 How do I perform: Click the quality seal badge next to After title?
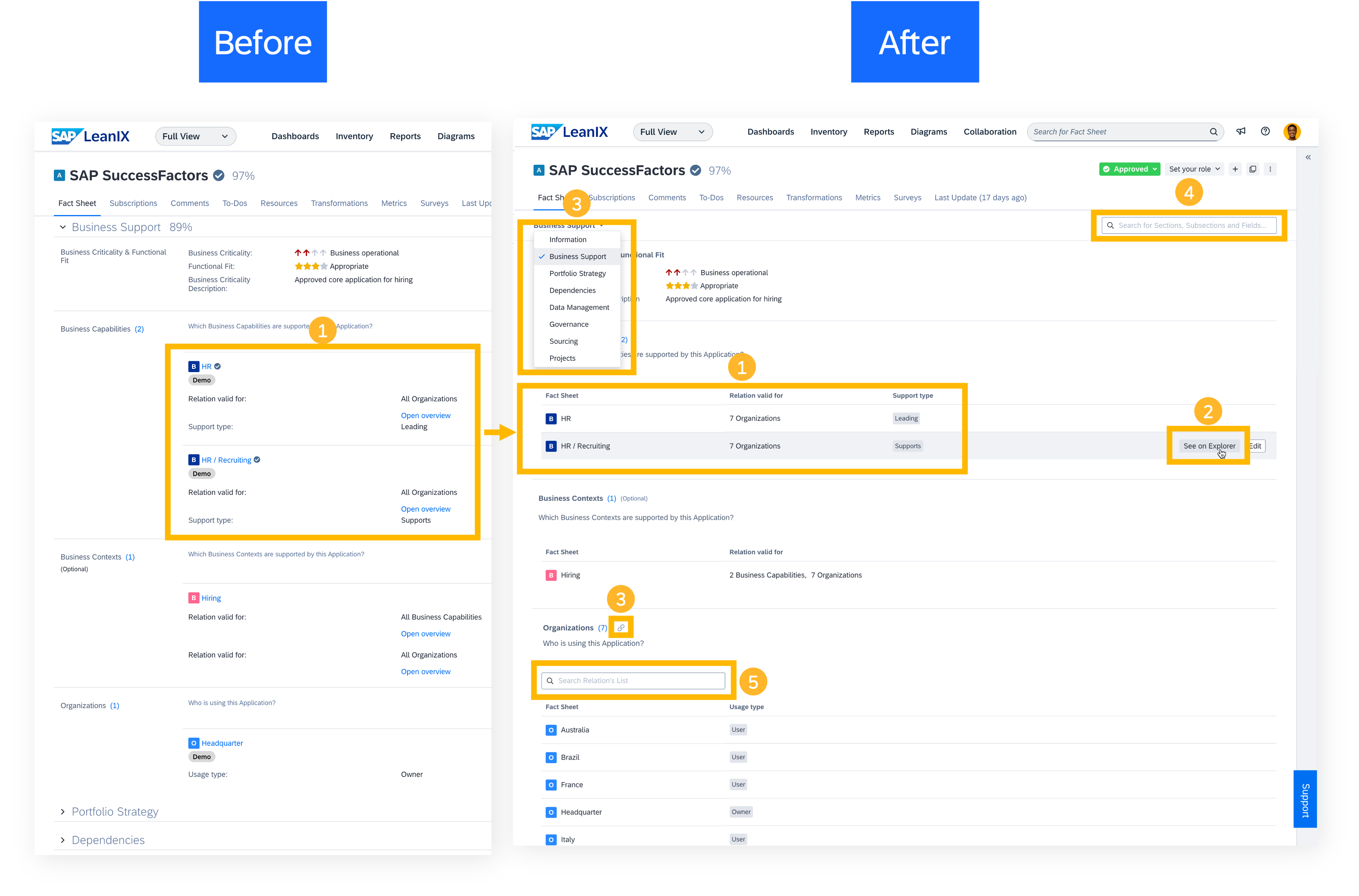click(x=695, y=170)
